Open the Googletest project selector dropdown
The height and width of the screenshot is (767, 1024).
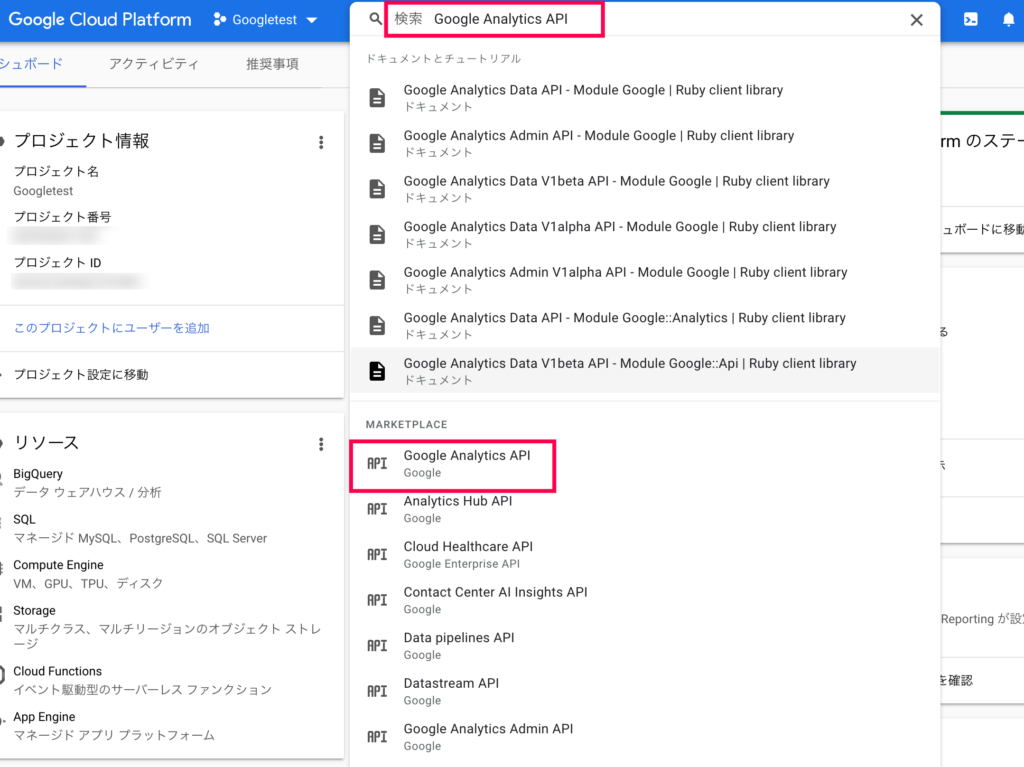point(265,20)
